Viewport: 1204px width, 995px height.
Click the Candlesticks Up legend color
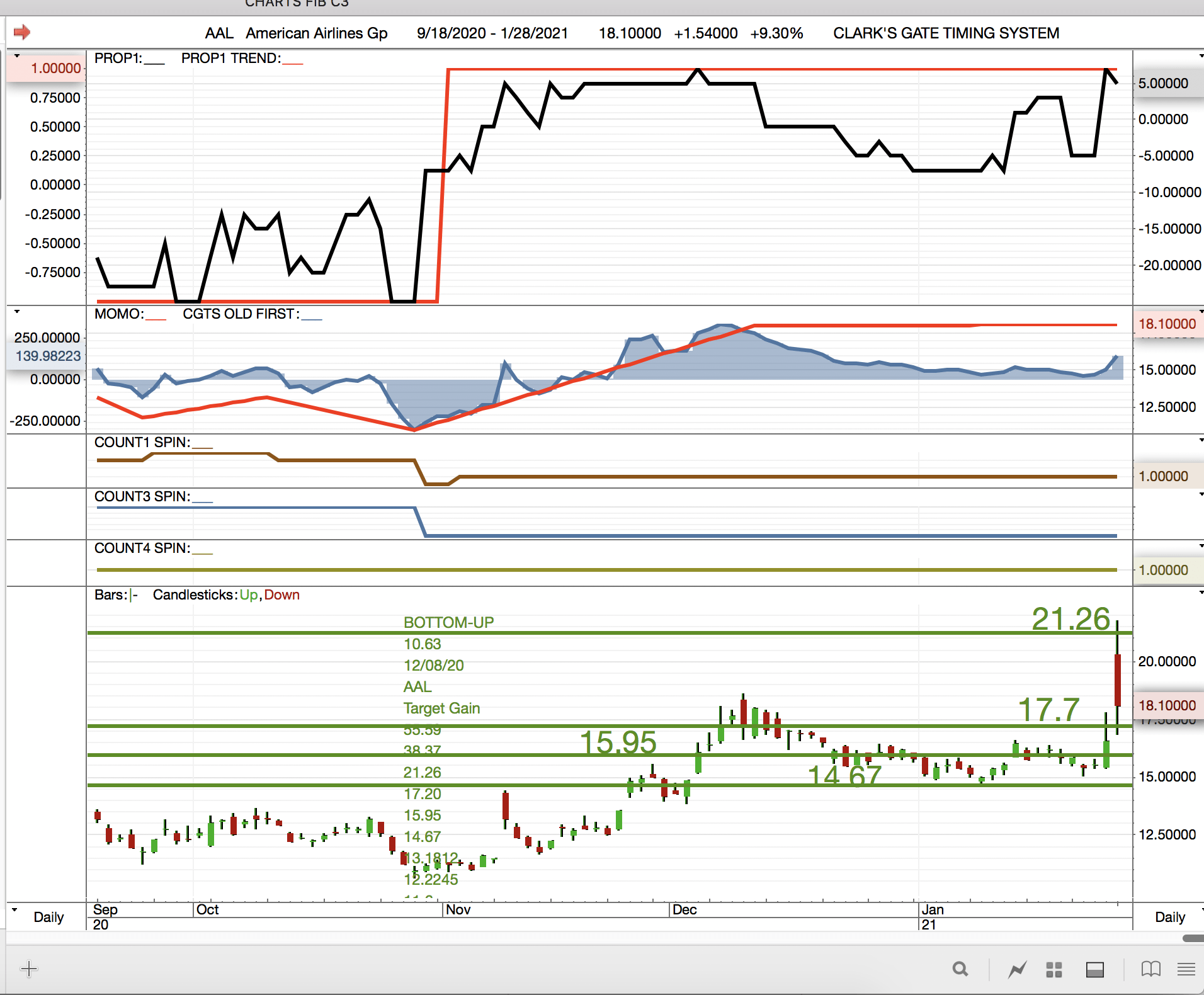[249, 594]
